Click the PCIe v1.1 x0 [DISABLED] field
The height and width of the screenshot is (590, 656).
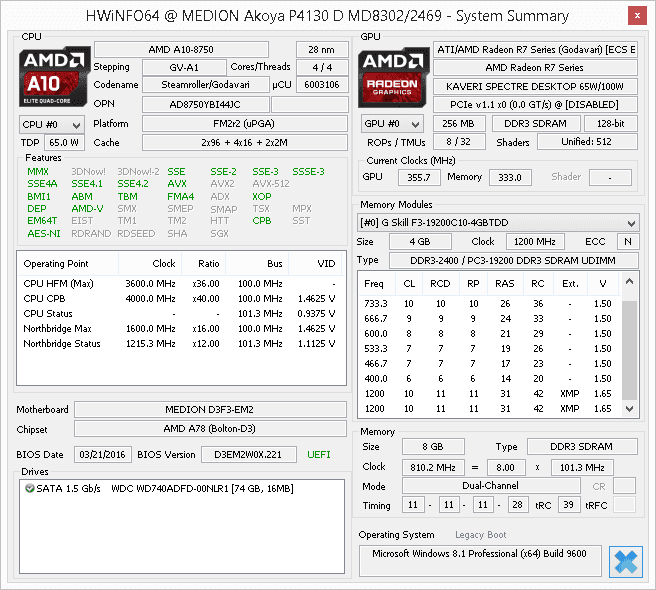click(x=536, y=105)
